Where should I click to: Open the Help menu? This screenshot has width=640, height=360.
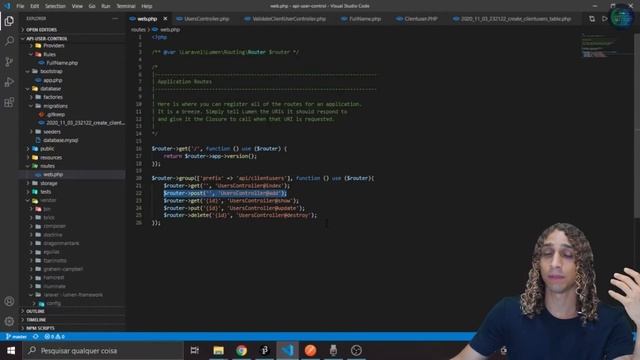click(x=147, y=6)
